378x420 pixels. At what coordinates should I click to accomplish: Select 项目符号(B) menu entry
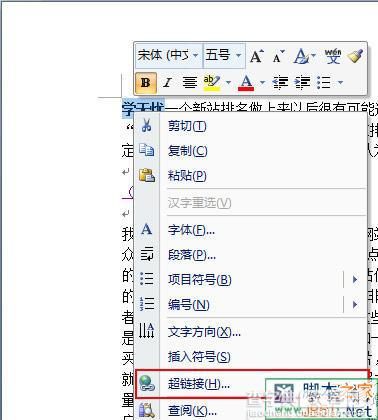coord(250,279)
